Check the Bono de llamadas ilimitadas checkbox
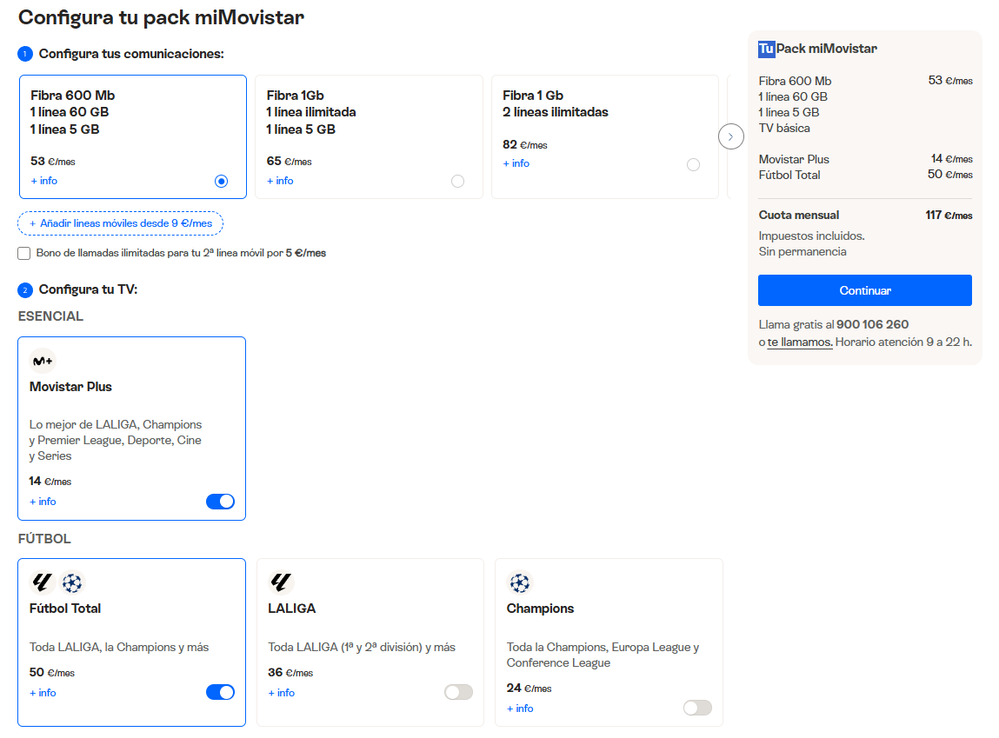 (24, 254)
